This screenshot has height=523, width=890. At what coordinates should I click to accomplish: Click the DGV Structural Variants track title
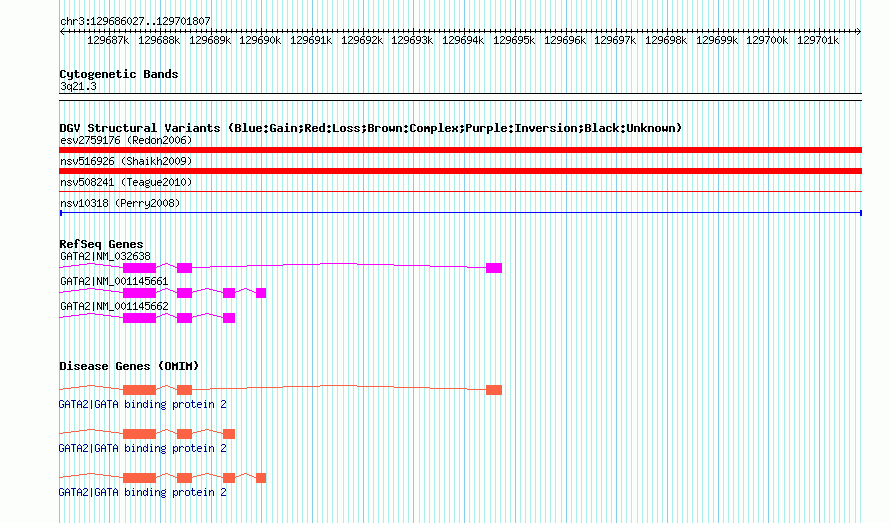point(371,128)
